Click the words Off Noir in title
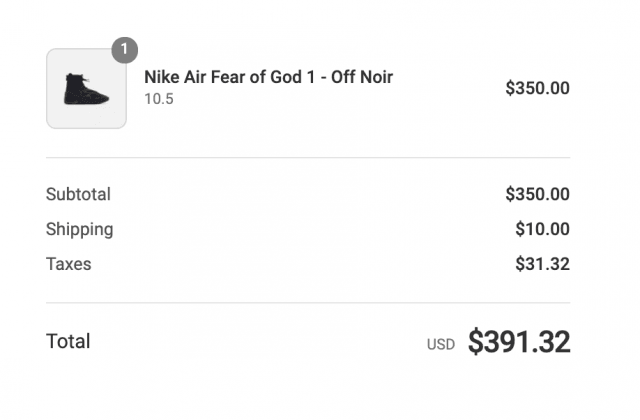Viewport: 640px width, 420px height. click(362, 77)
